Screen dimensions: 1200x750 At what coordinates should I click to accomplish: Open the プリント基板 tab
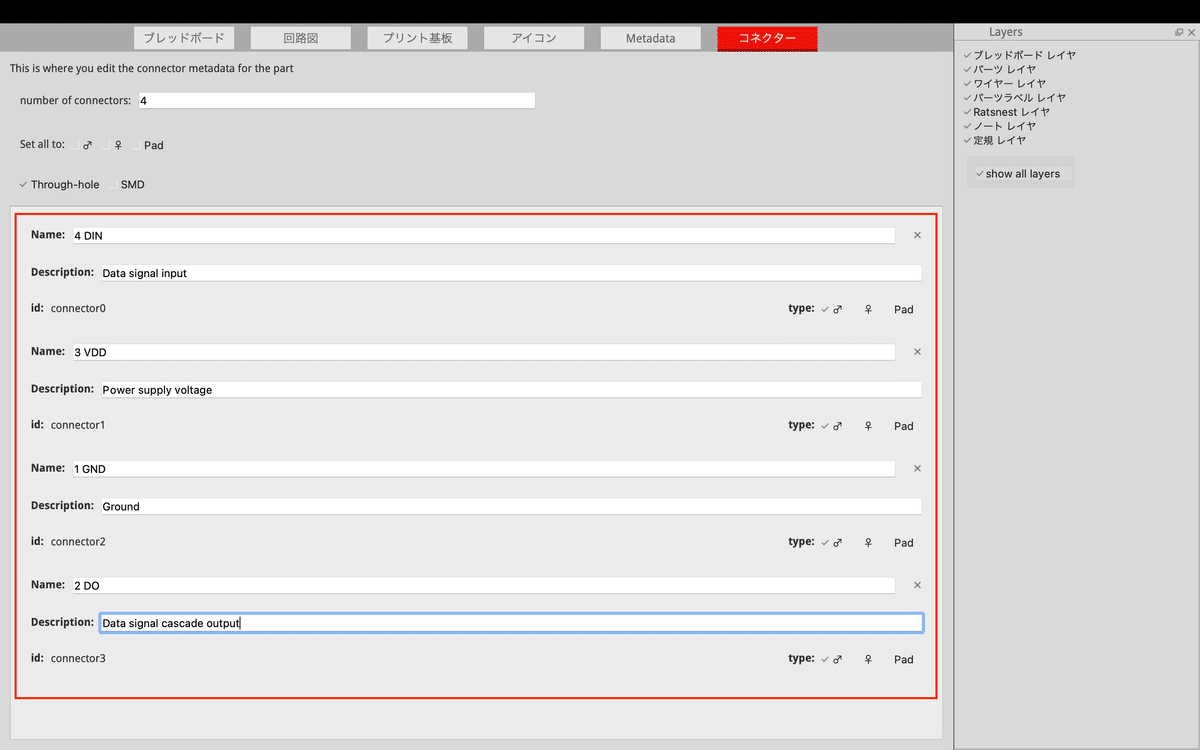click(417, 38)
